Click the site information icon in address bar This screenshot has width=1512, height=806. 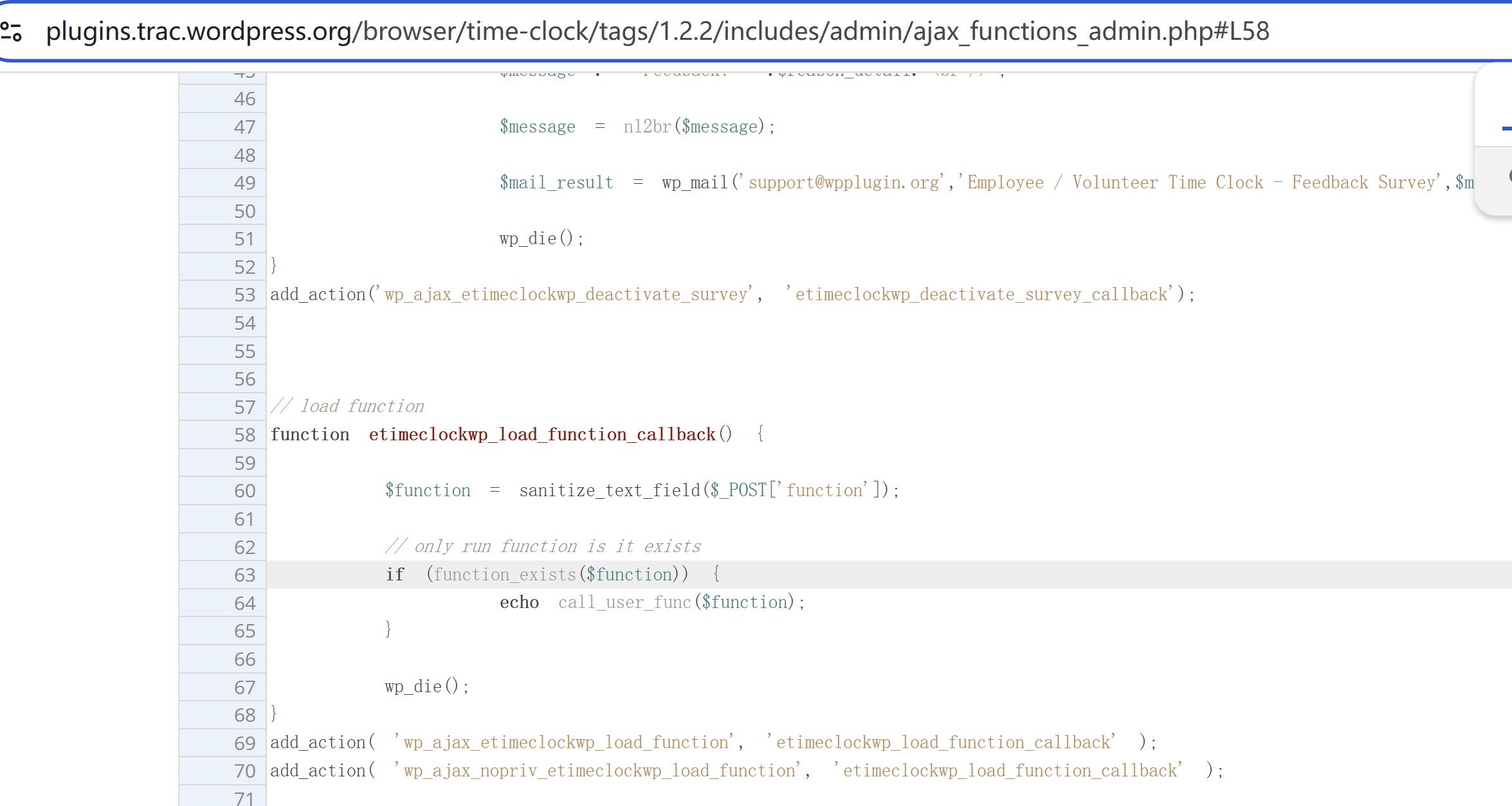click(12, 31)
